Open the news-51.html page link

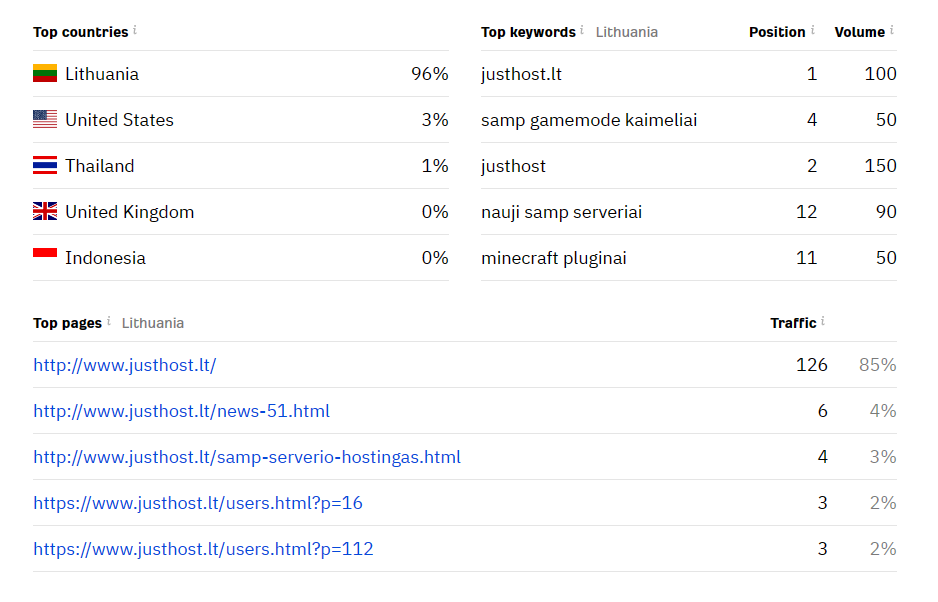181,411
